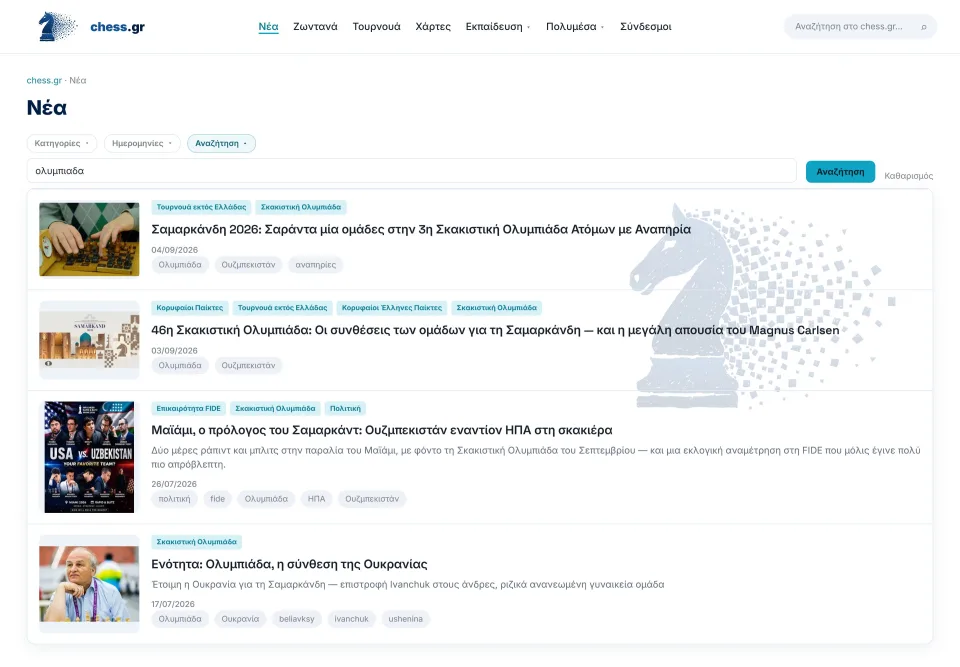Open the Εκπαίδευση navigation dropdown

[x=498, y=27]
